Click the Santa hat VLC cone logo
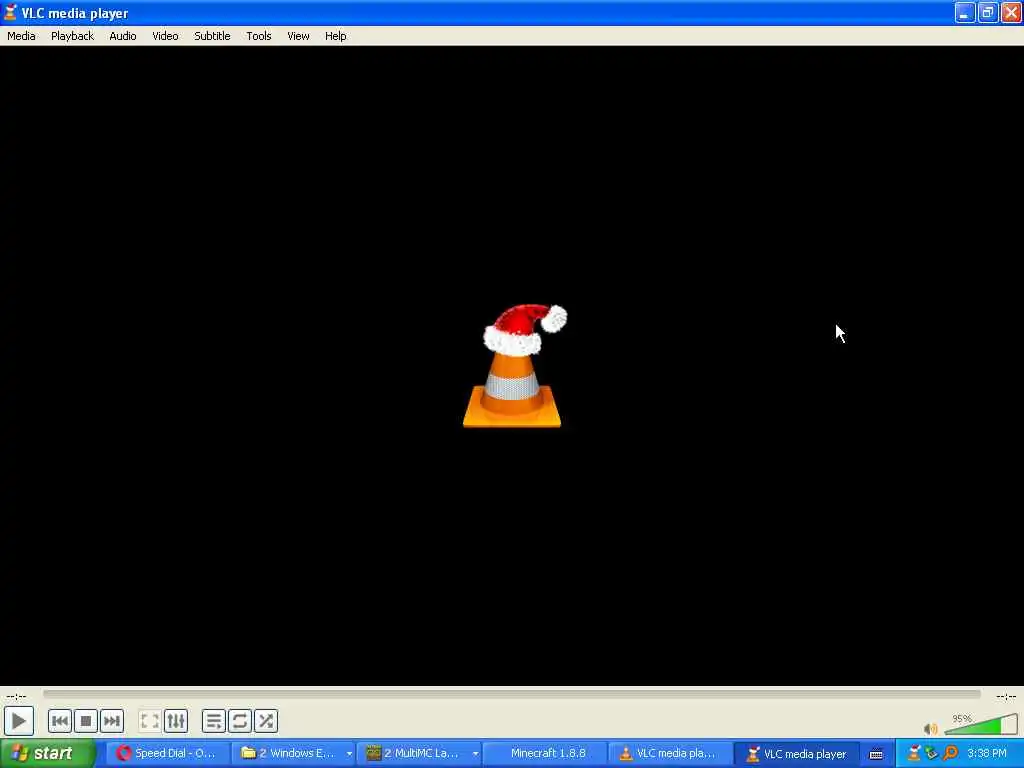This screenshot has height=768, width=1024. point(513,366)
